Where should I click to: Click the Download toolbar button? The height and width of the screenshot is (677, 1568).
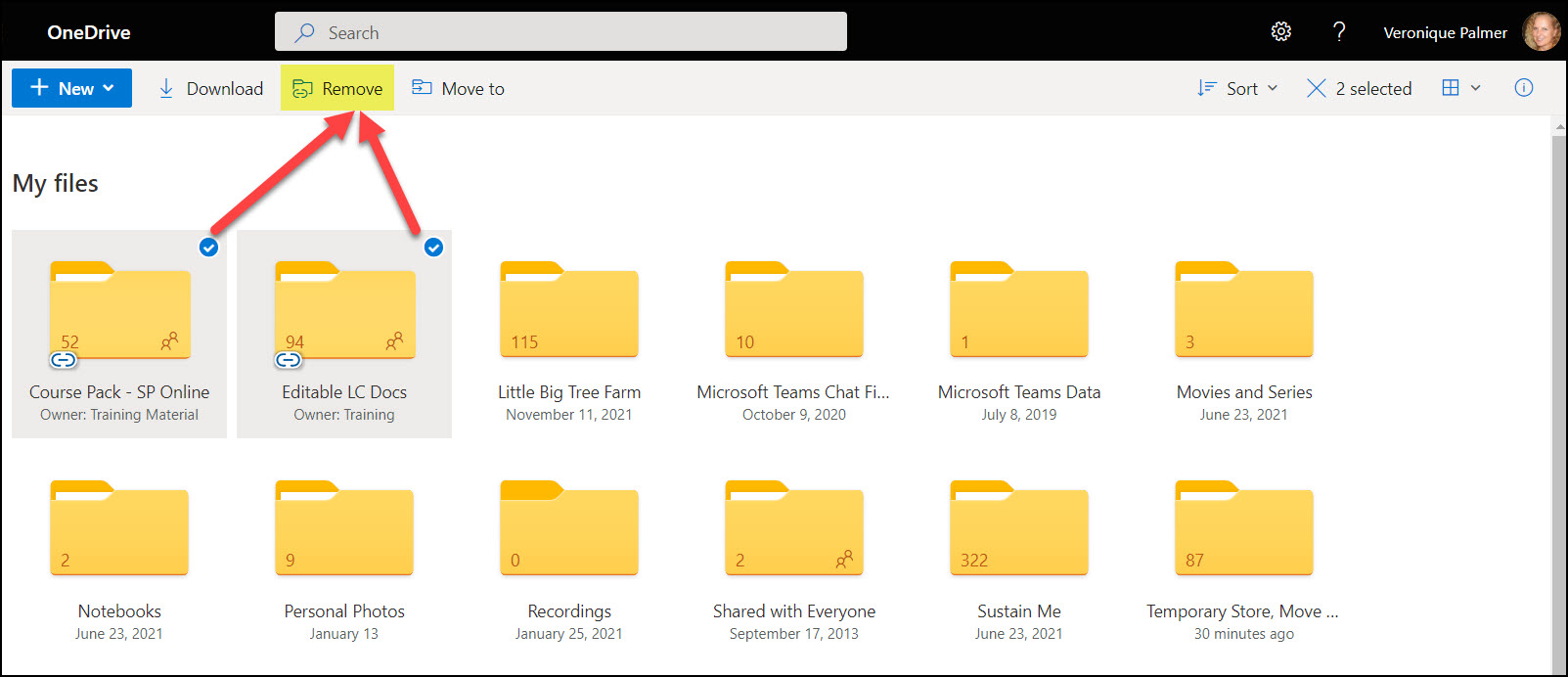tap(211, 88)
